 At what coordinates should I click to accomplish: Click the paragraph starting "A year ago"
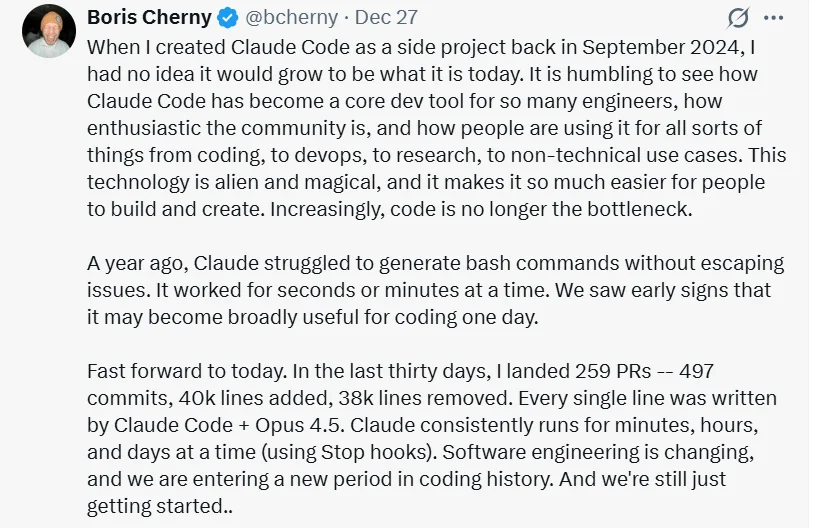pos(435,289)
